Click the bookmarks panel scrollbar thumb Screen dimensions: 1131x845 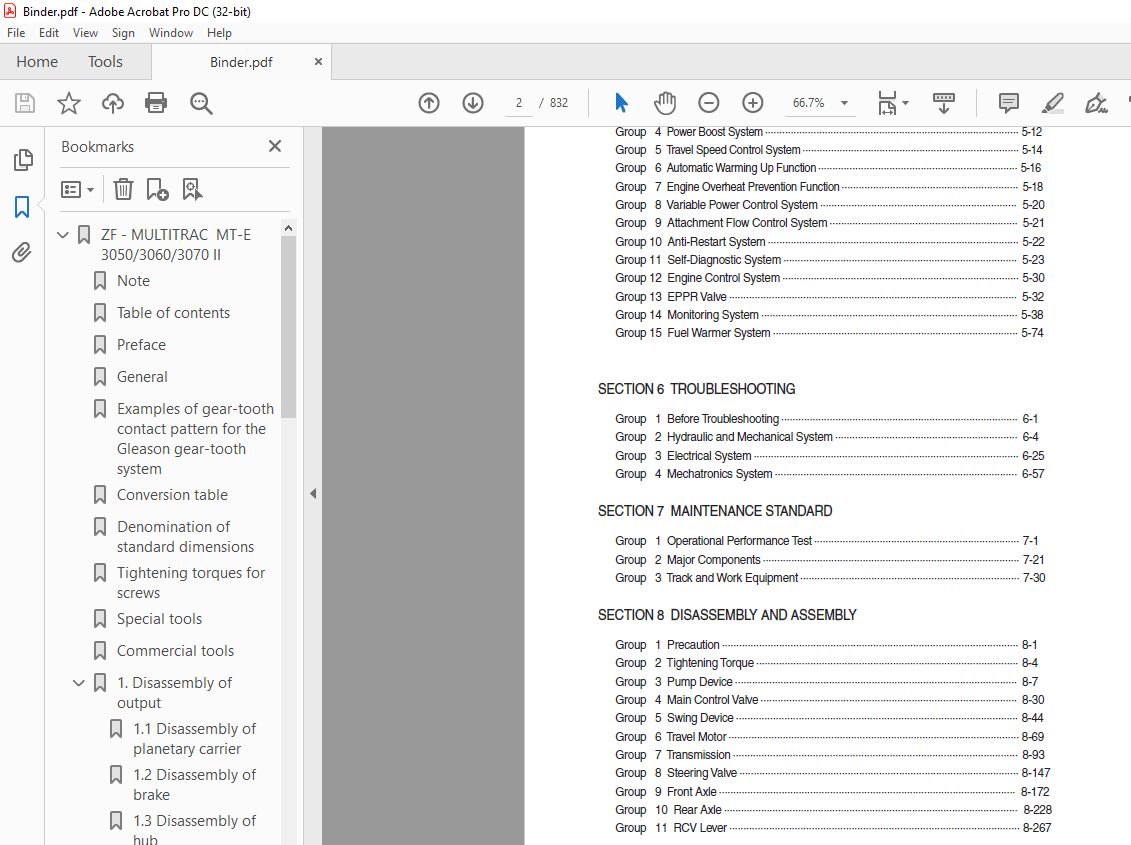tap(289, 327)
